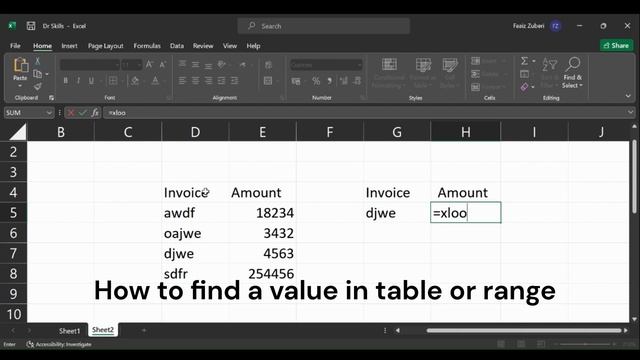The width and height of the screenshot is (640, 360).
Task: Click Increase Decimal icon
Action: tap(344, 81)
